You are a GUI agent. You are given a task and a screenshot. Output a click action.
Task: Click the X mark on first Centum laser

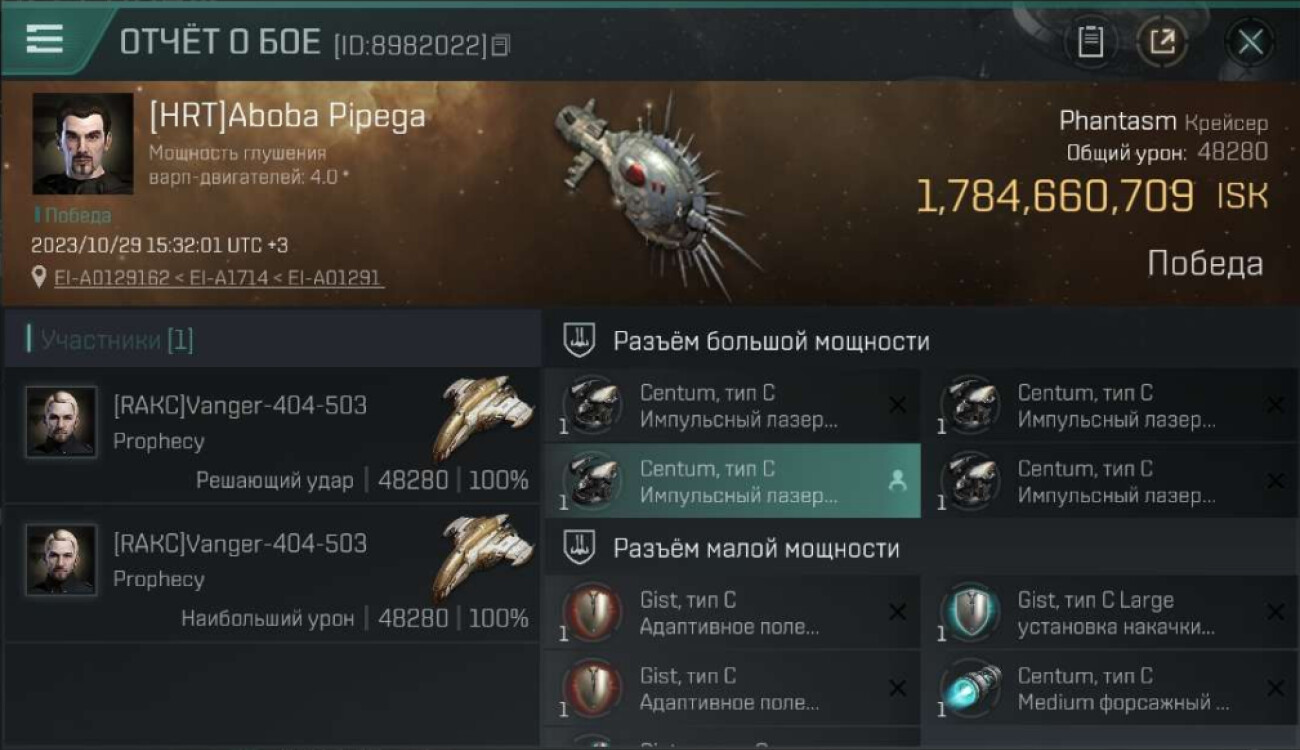pyautogui.click(x=897, y=405)
